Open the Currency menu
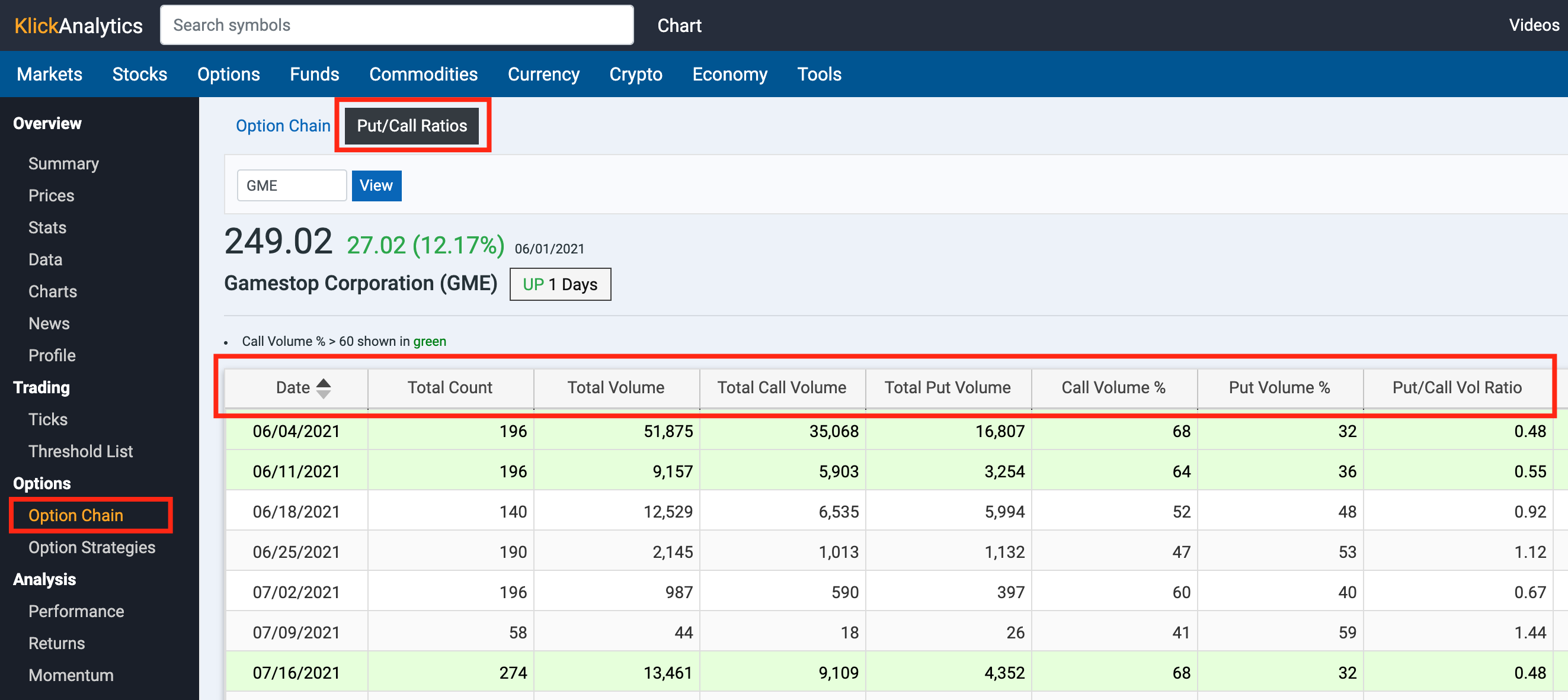 click(x=543, y=74)
